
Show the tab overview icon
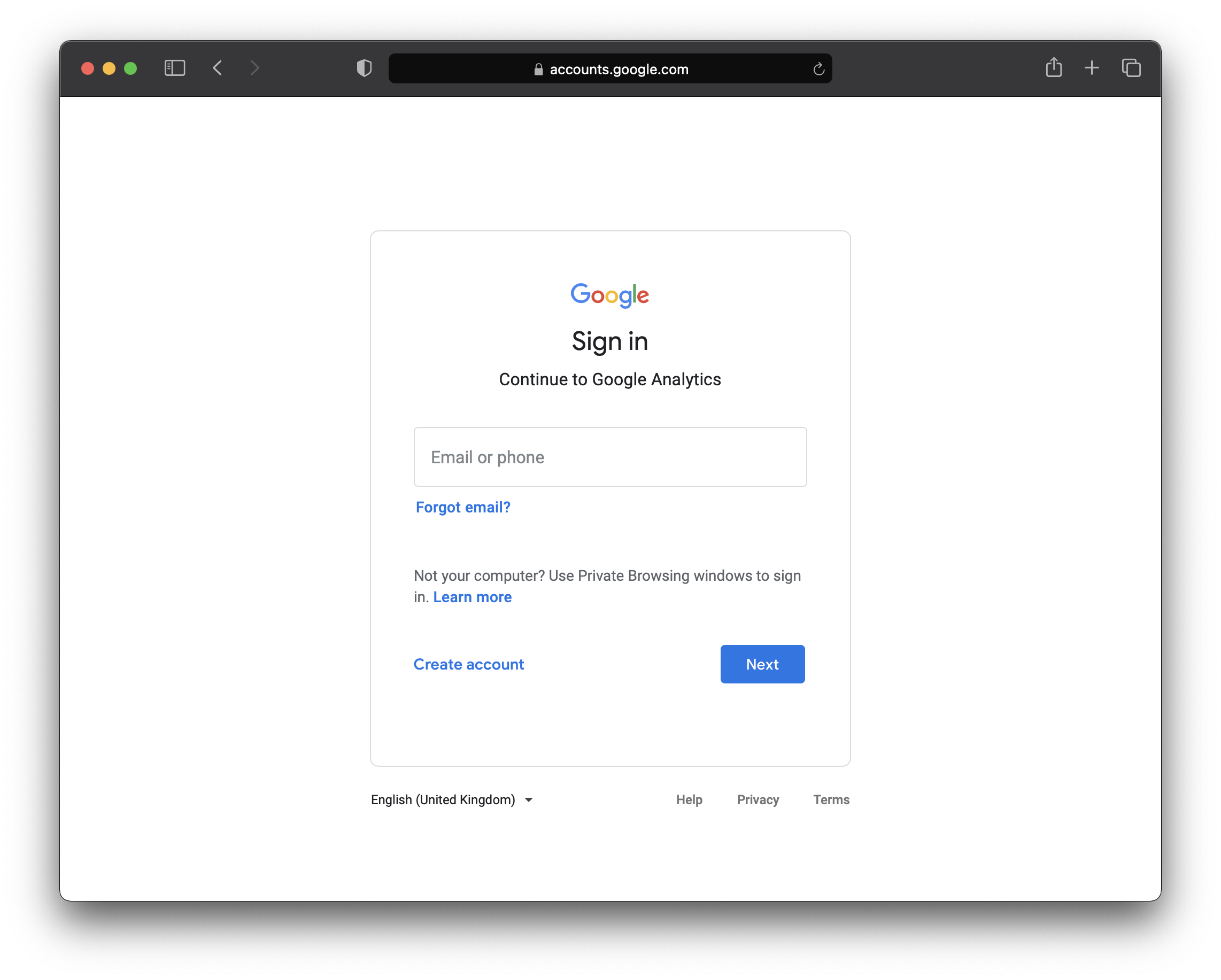[1131, 68]
